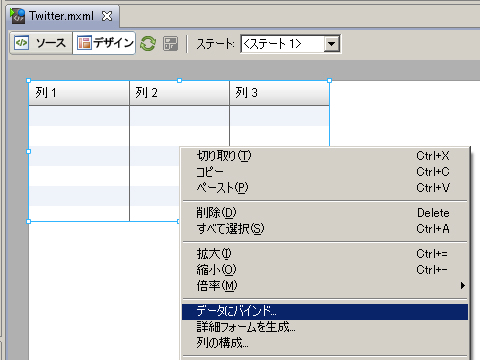Click the 列 1 column header

79,93
